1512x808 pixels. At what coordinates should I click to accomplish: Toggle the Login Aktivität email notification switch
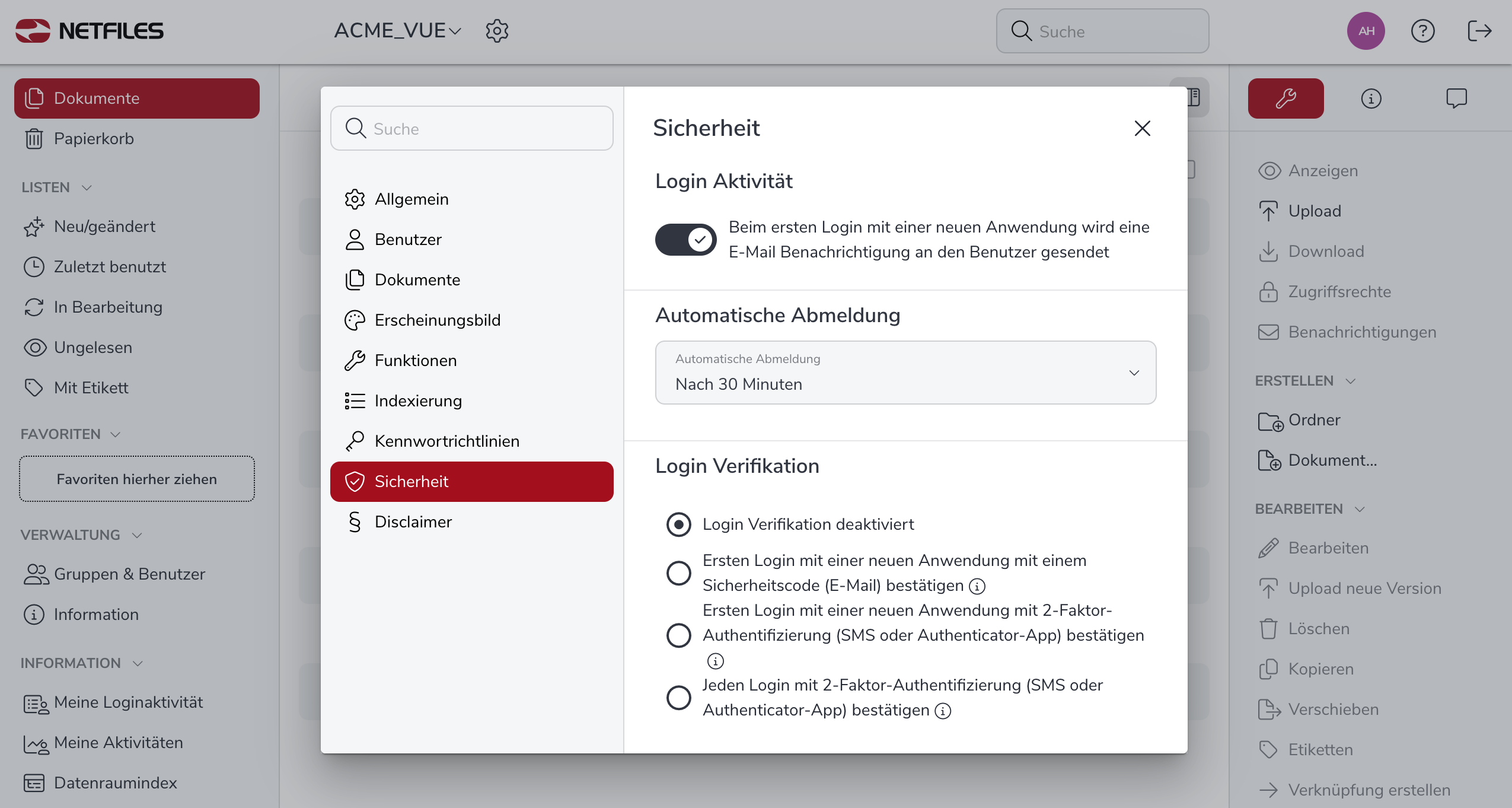(686, 240)
